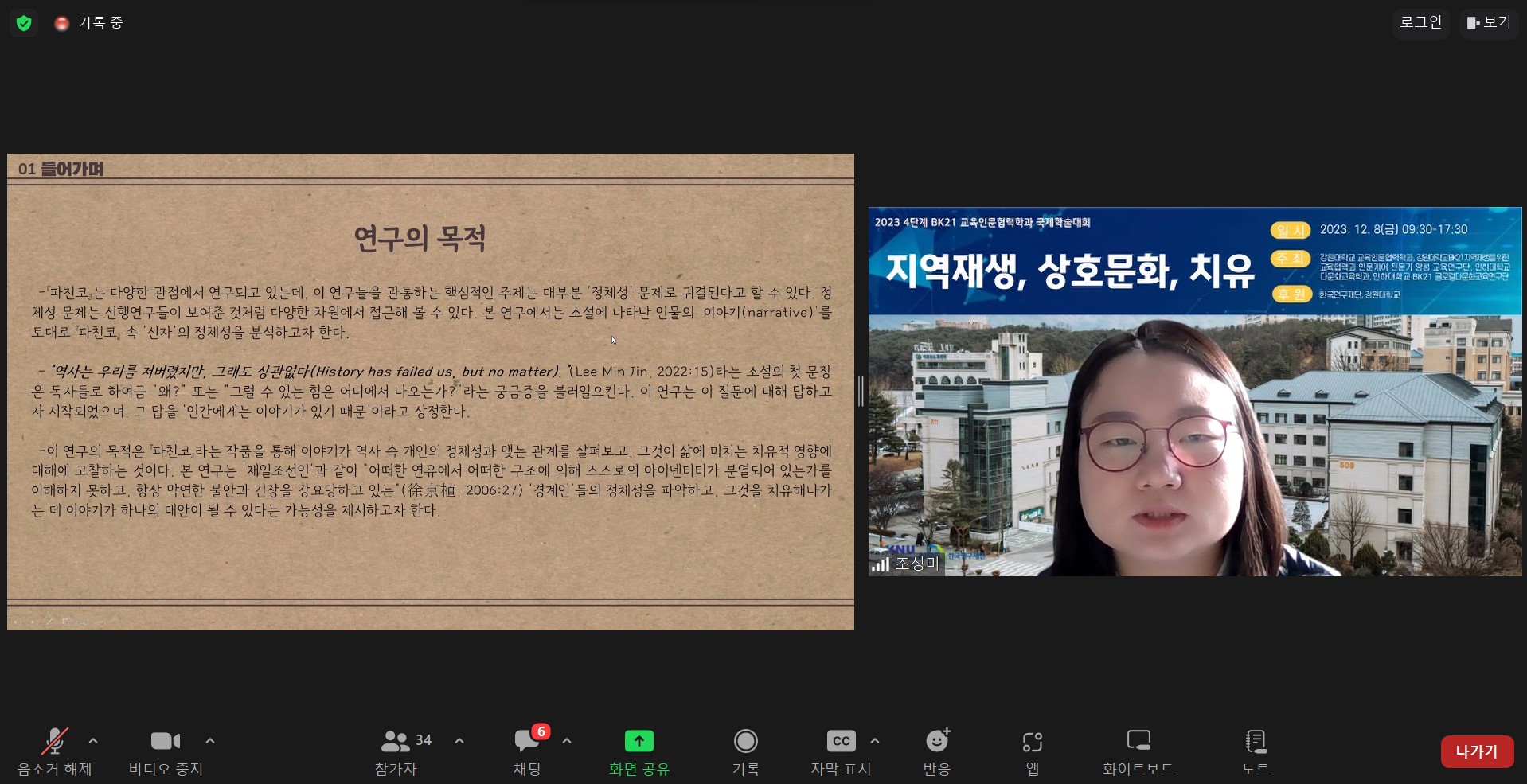1527x784 pixels.
Task: Select the 조성미 speaker video thumbnail
Action: click(x=1195, y=392)
